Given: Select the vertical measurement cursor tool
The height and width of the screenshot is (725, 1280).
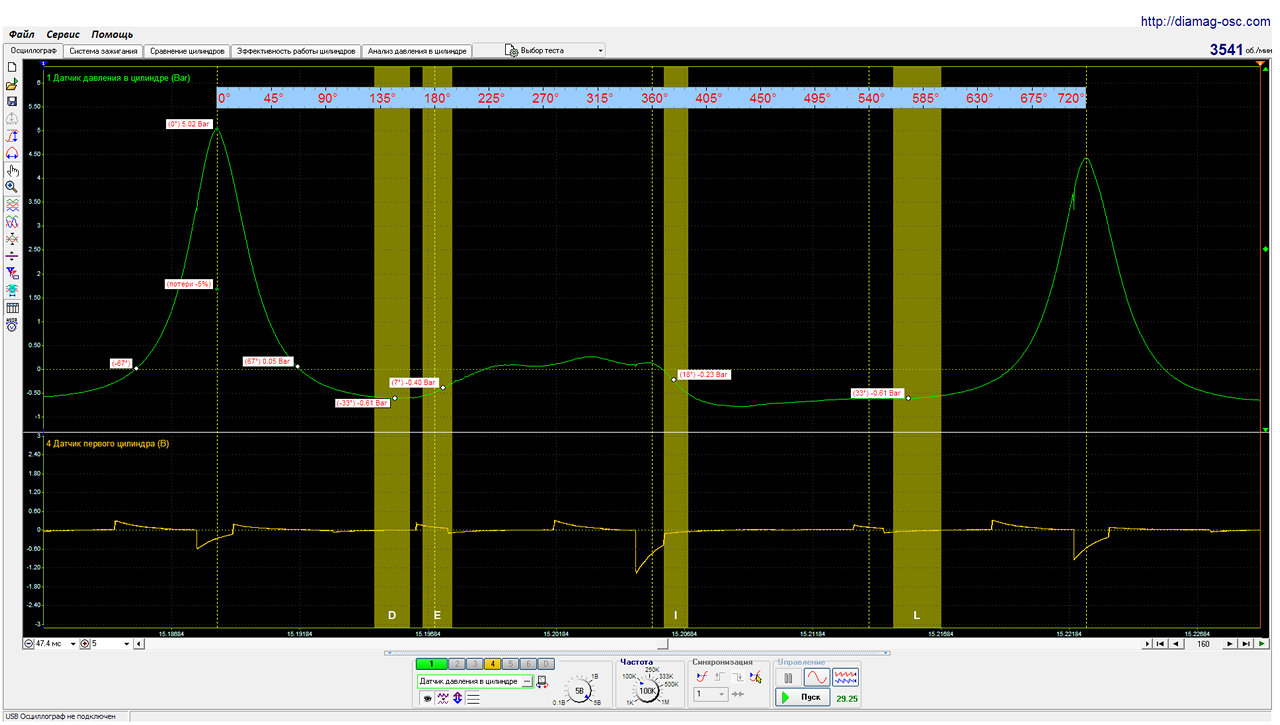Looking at the screenshot, I should point(12,136).
